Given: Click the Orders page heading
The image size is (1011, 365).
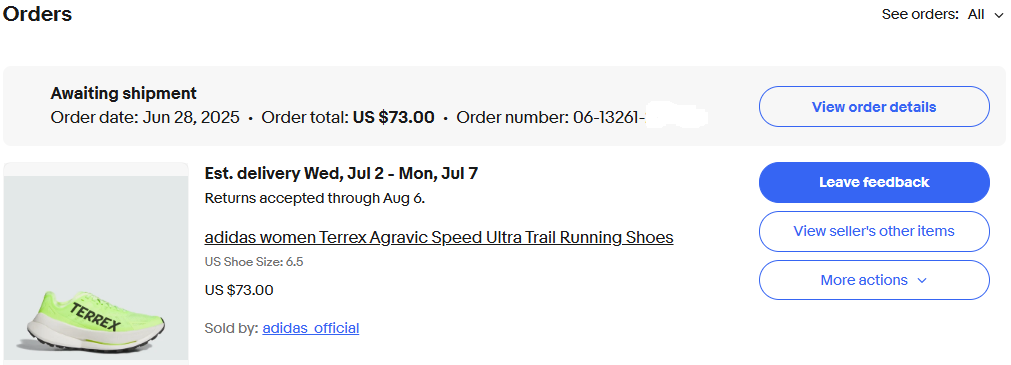Looking at the screenshot, I should click(37, 14).
